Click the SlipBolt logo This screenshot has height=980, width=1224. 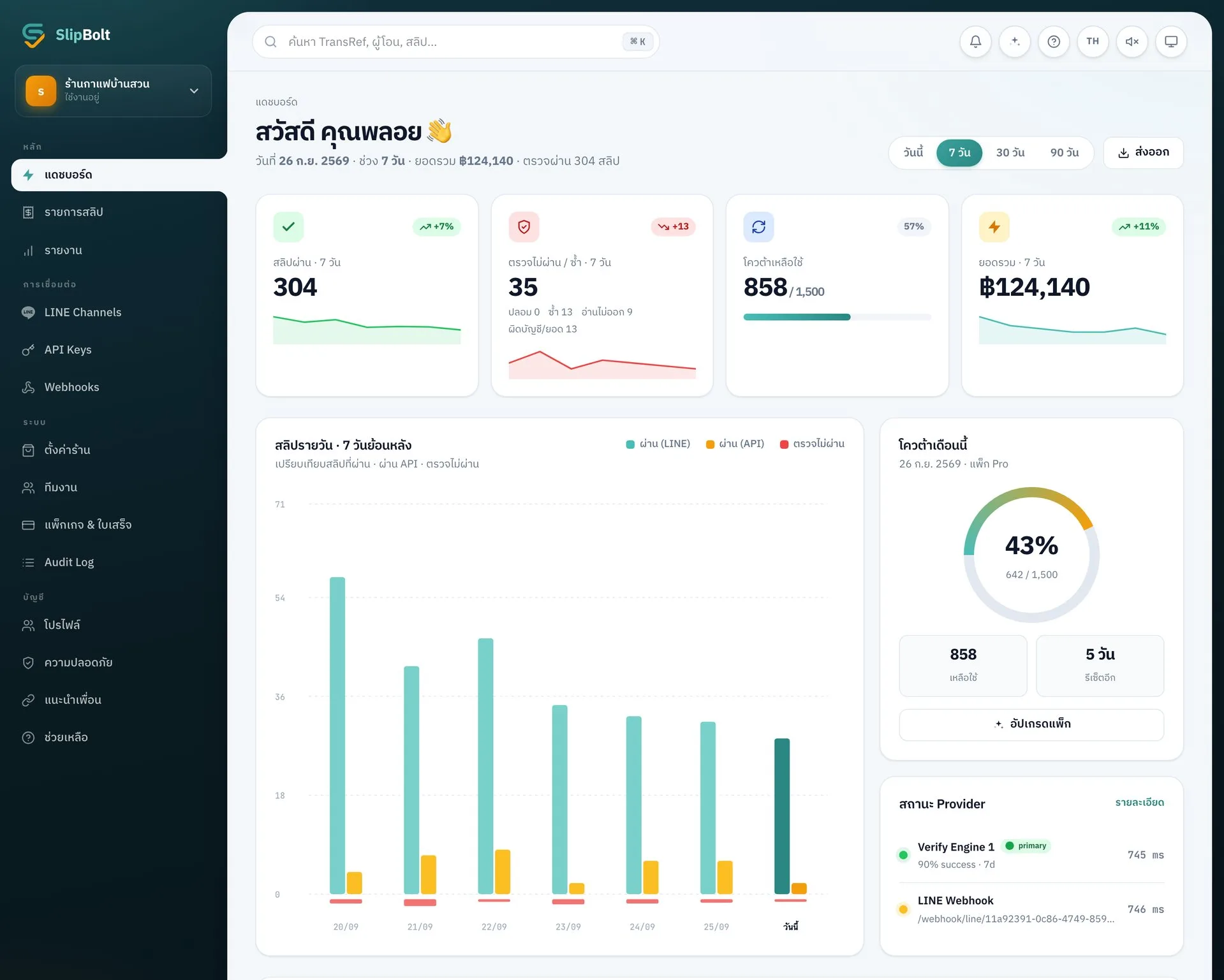coord(66,35)
